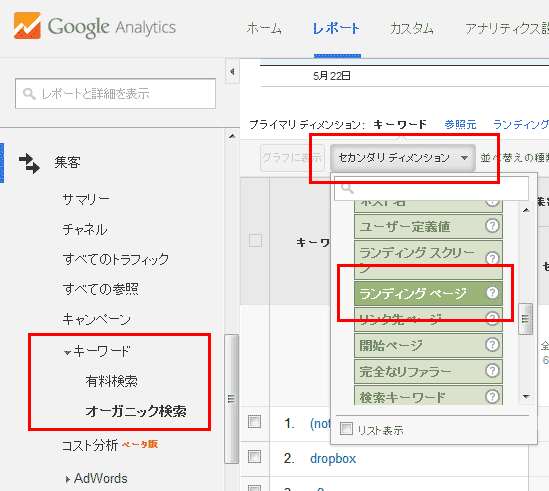Viewport: 549px width, 491px height.
Task: Click help icon next to ユーザー定義値
Action: (492, 226)
